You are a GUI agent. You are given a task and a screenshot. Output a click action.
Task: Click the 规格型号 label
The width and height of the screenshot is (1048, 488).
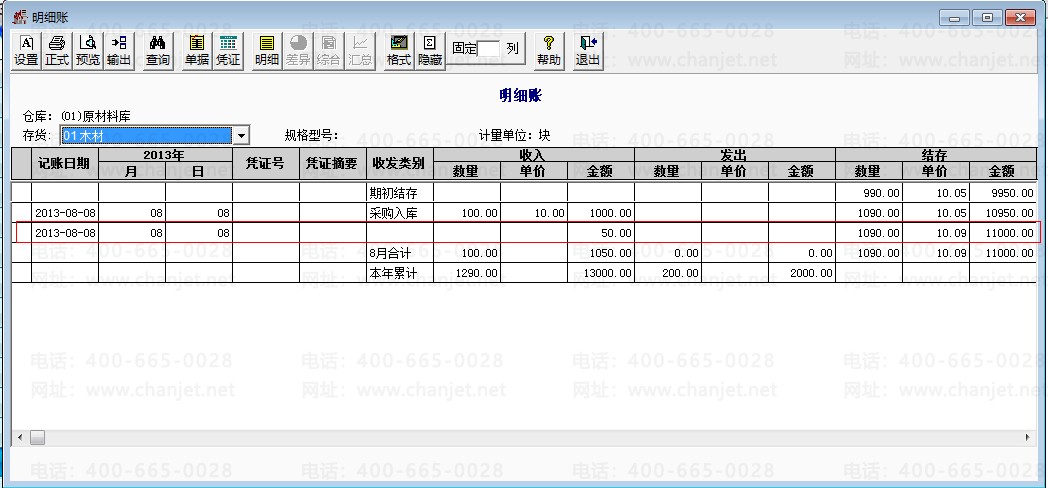click(311, 136)
